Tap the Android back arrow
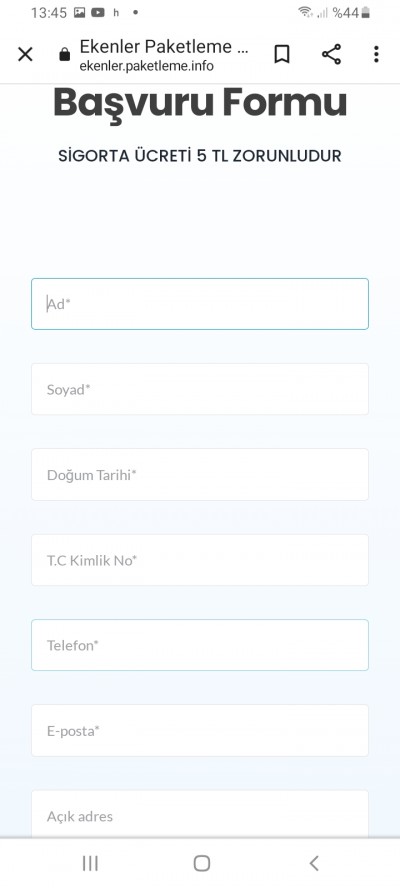Screen dimensions: 400x888 point(314,863)
